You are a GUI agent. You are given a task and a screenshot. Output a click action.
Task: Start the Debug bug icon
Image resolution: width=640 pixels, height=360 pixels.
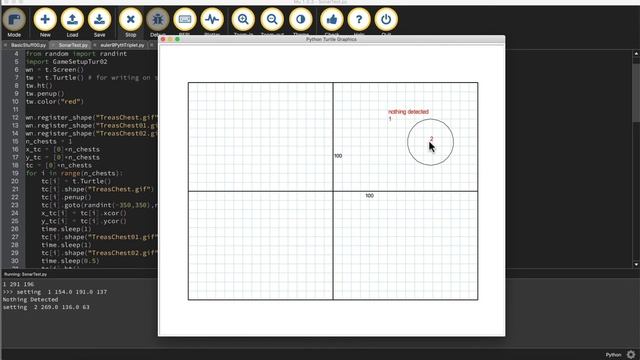158,20
